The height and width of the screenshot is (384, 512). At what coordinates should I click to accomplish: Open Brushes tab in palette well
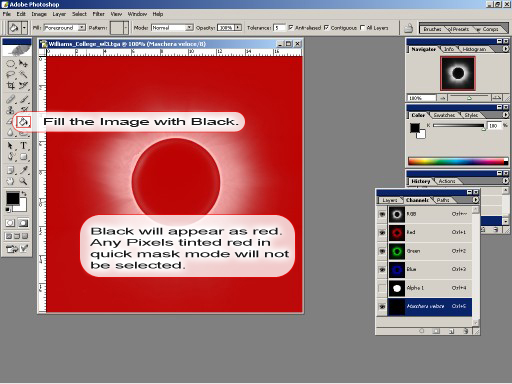tap(432, 29)
